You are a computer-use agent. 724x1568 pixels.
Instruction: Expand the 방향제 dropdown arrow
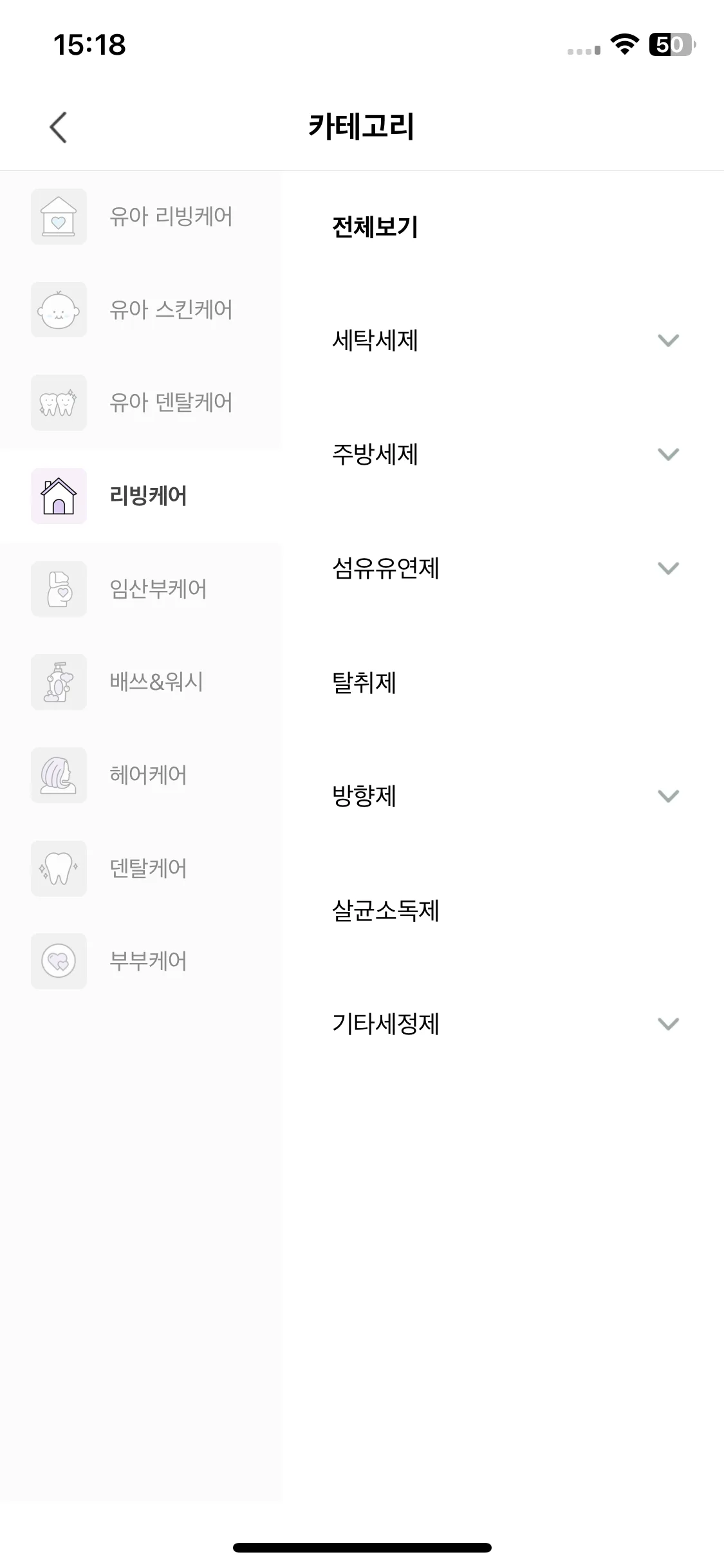pos(669,796)
